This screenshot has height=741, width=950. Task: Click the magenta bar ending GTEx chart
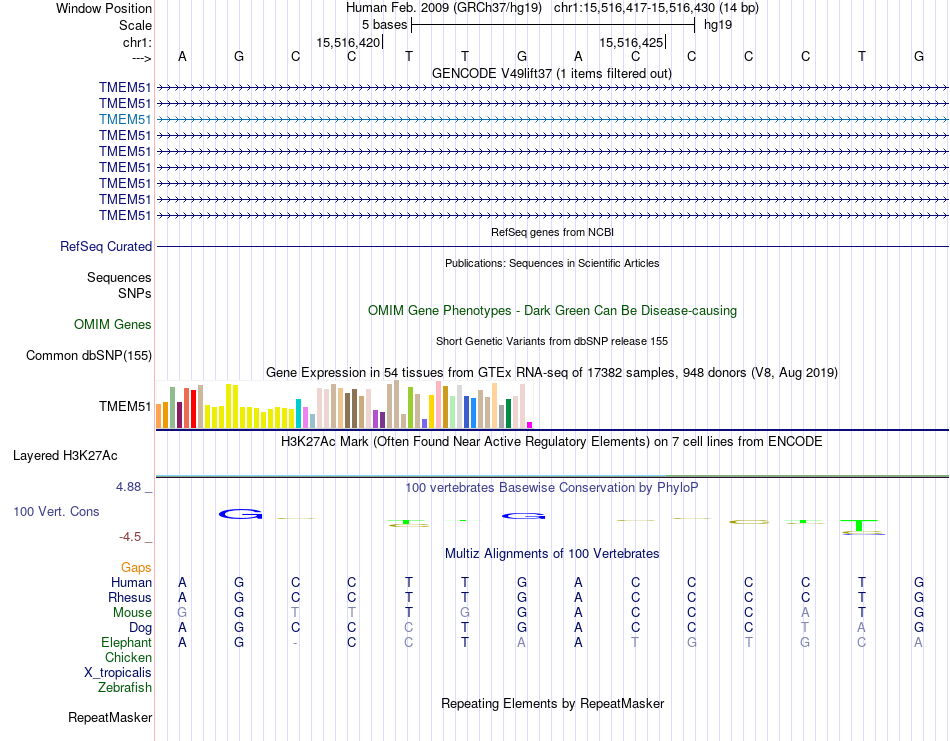click(x=530, y=425)
